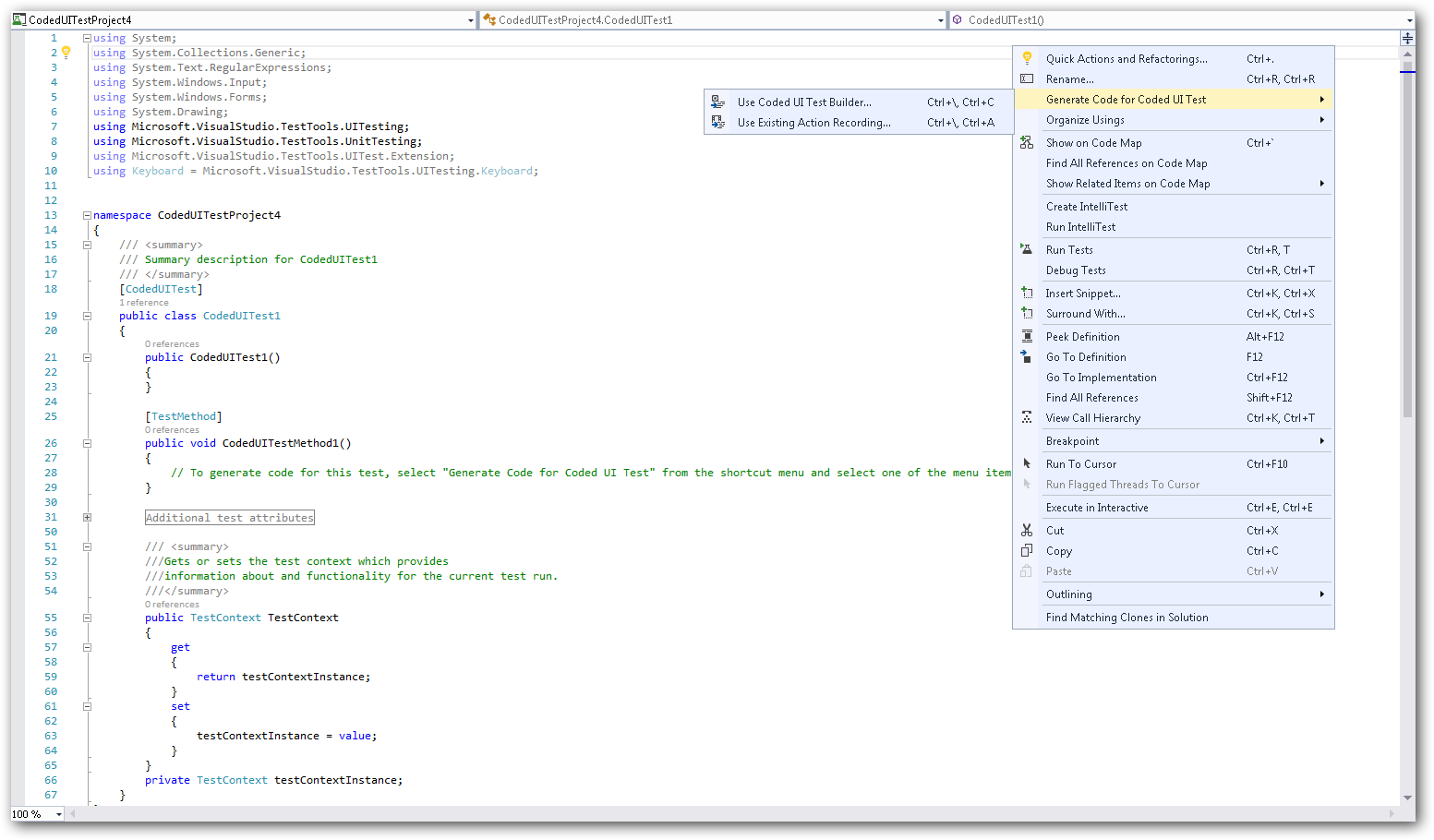Collapse the CodedUITest1 class at line 19

click(x=87, y=316)
